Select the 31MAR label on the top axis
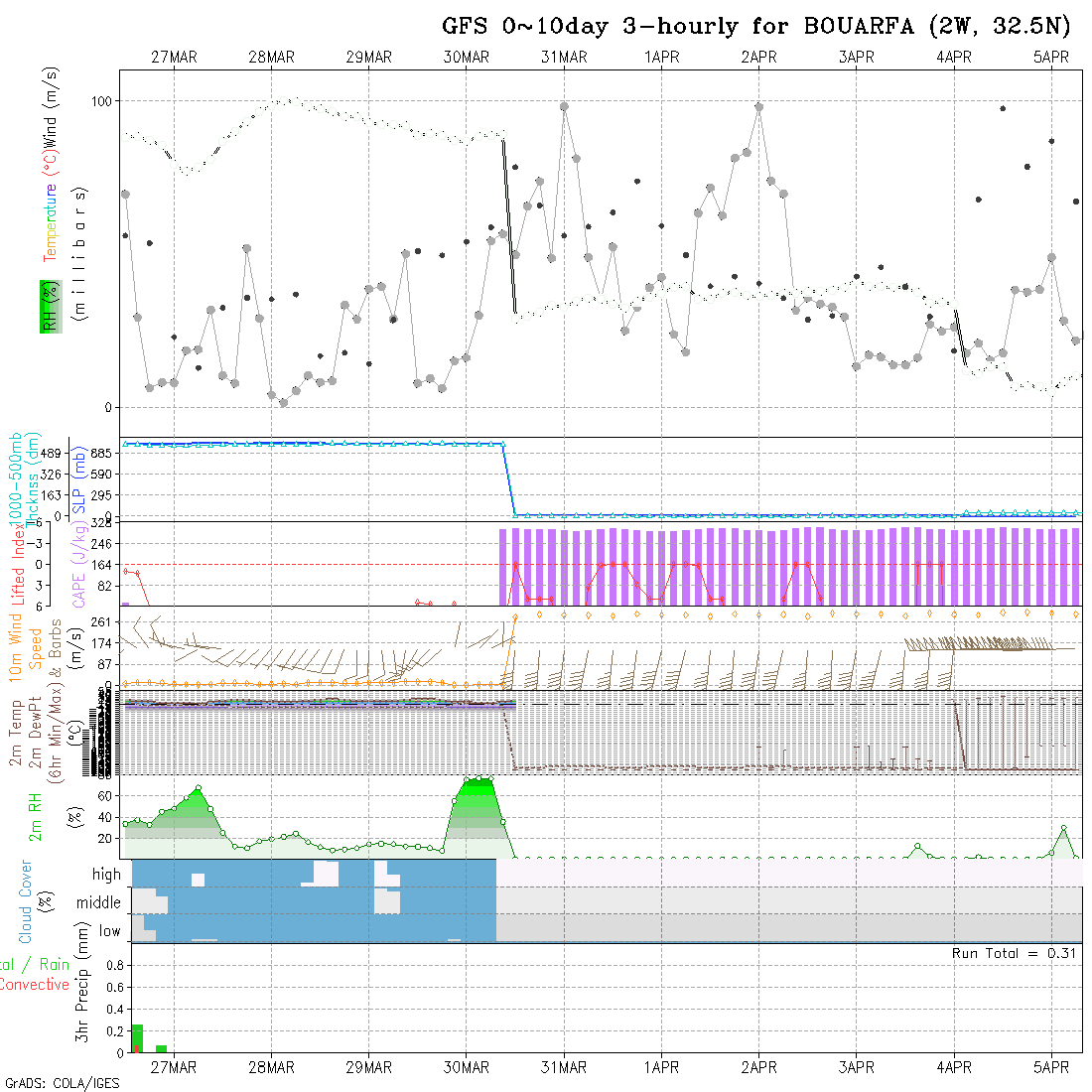The image size is (1092, 1092). point(564,58)
